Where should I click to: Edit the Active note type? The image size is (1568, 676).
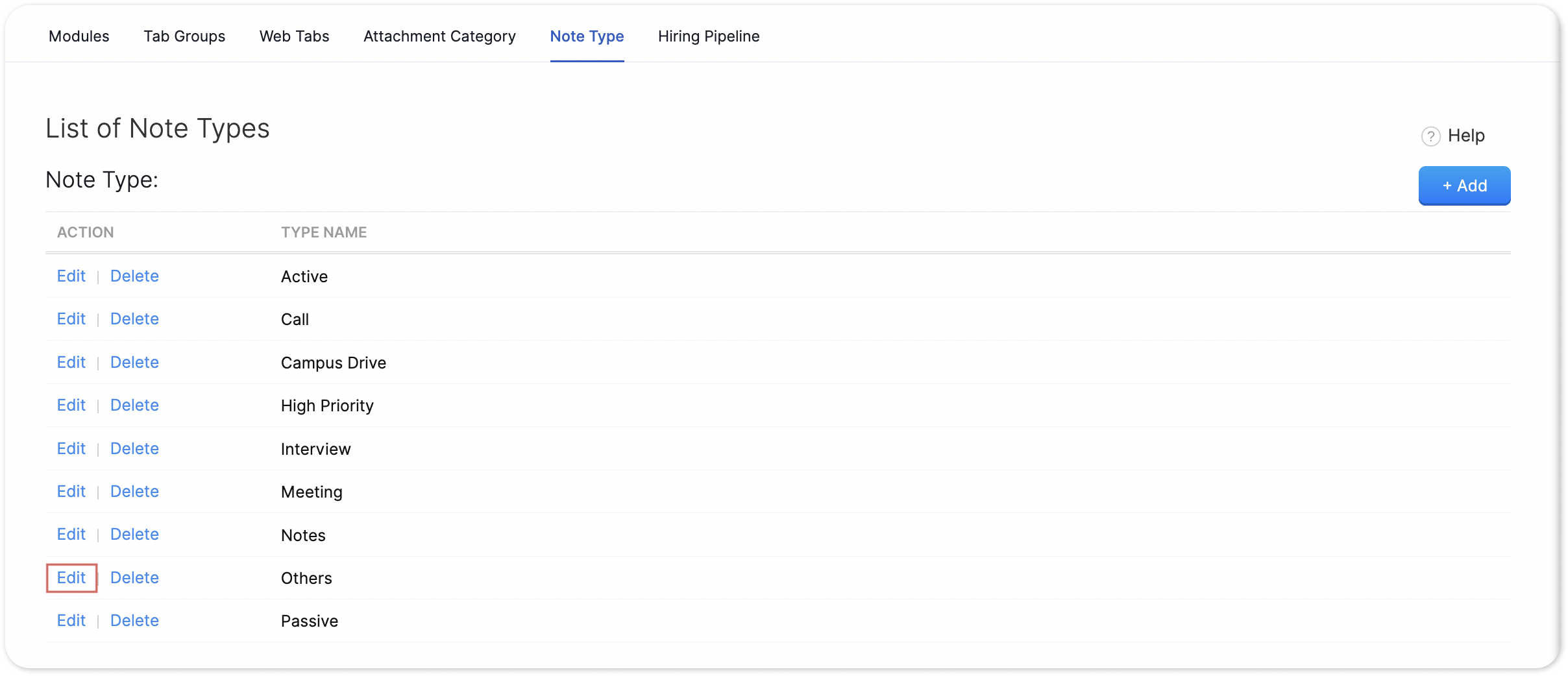(71, 276)
